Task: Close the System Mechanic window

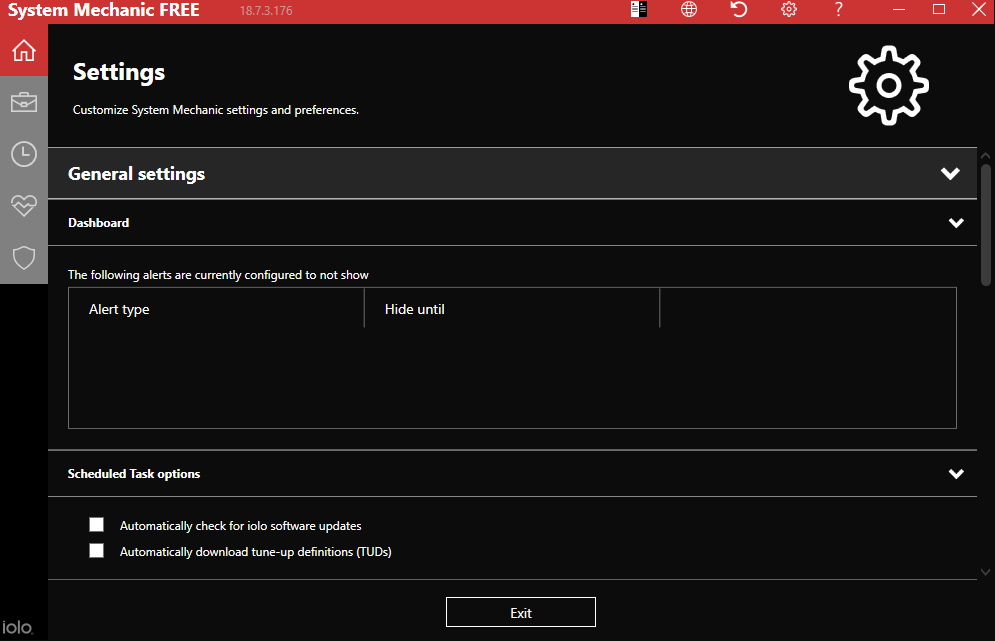Action: [x=979, y=10]
